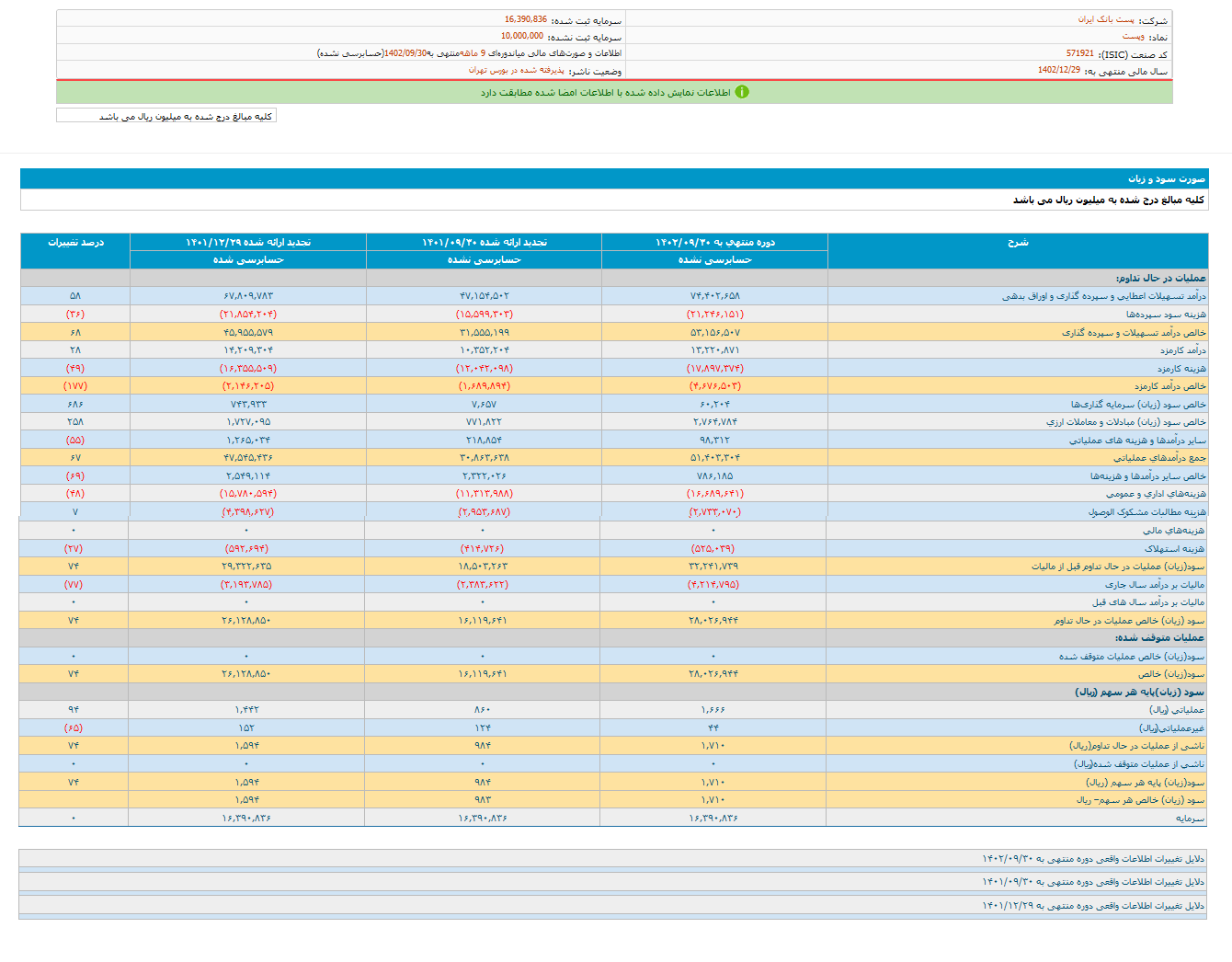Click the ISIC industry code 571921
1232x962 pixels.
(1079, 54)
